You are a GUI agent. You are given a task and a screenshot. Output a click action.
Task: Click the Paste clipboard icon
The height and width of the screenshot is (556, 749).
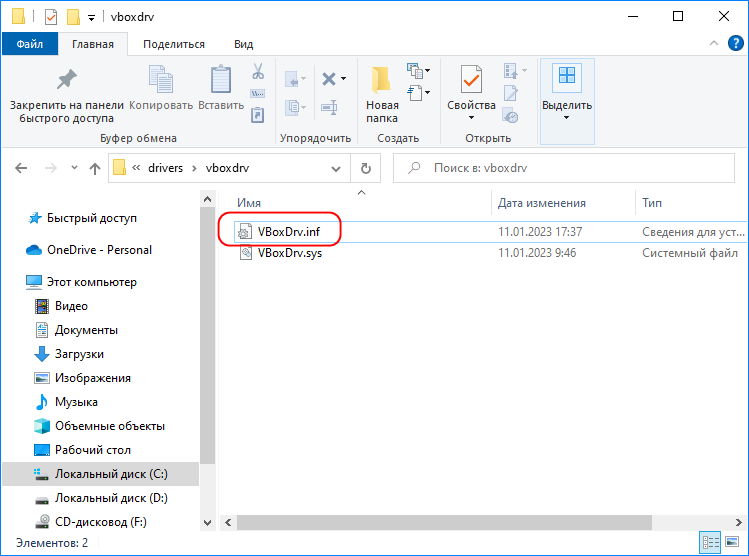point(221,79)
